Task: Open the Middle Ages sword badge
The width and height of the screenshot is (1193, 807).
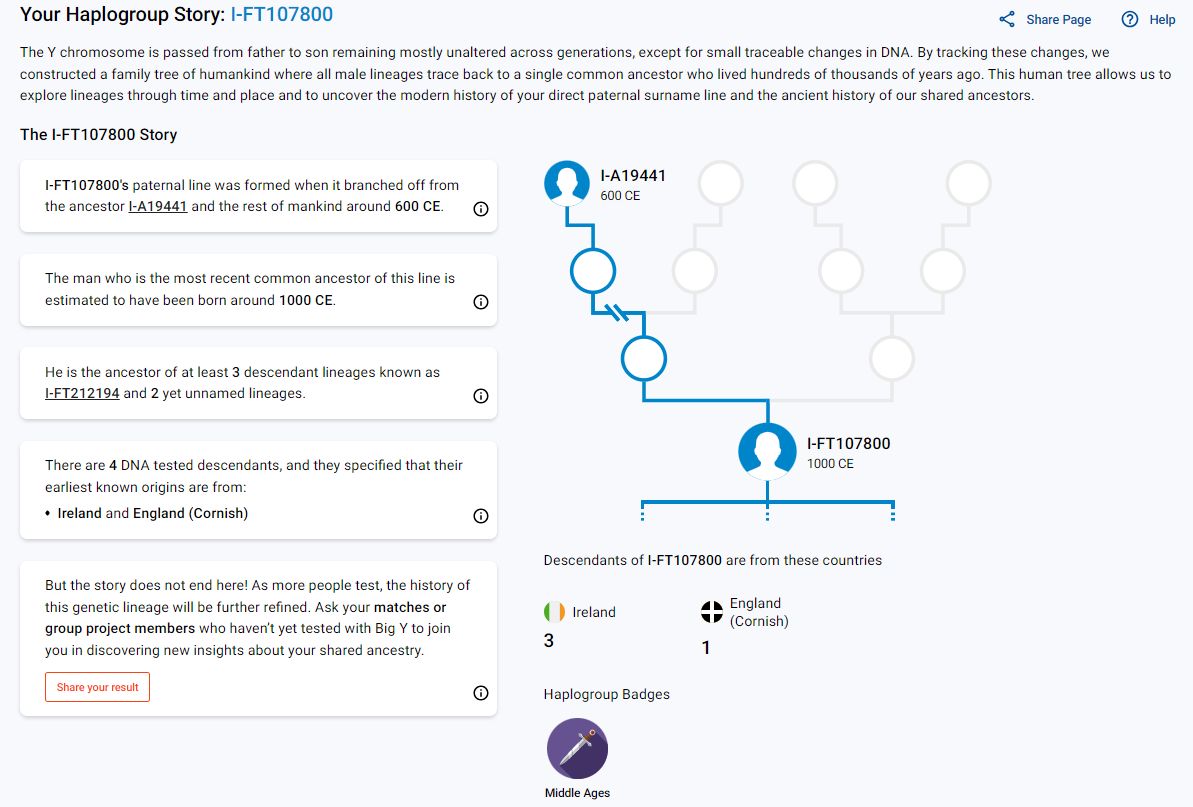Action: coord(577,748)
